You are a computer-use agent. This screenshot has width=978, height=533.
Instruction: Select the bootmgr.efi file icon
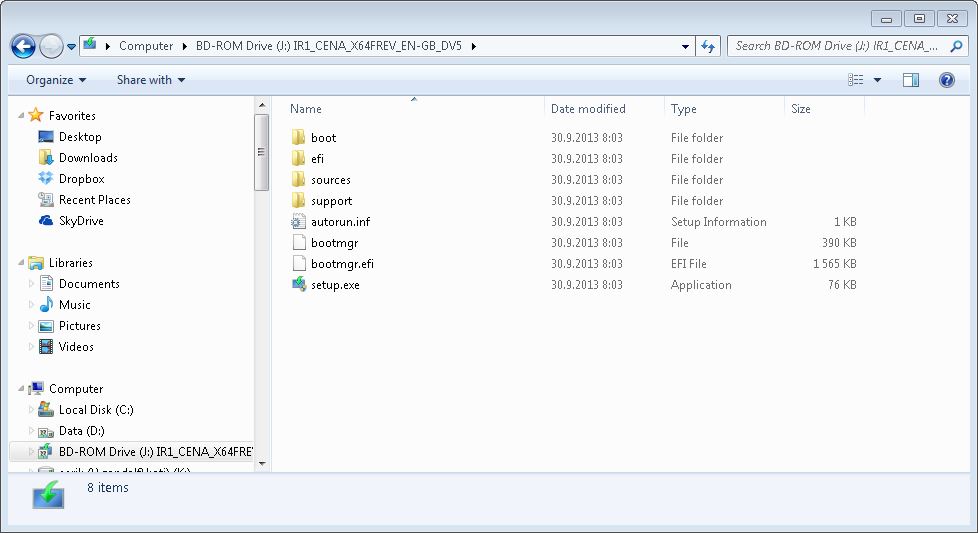(299, 264)
